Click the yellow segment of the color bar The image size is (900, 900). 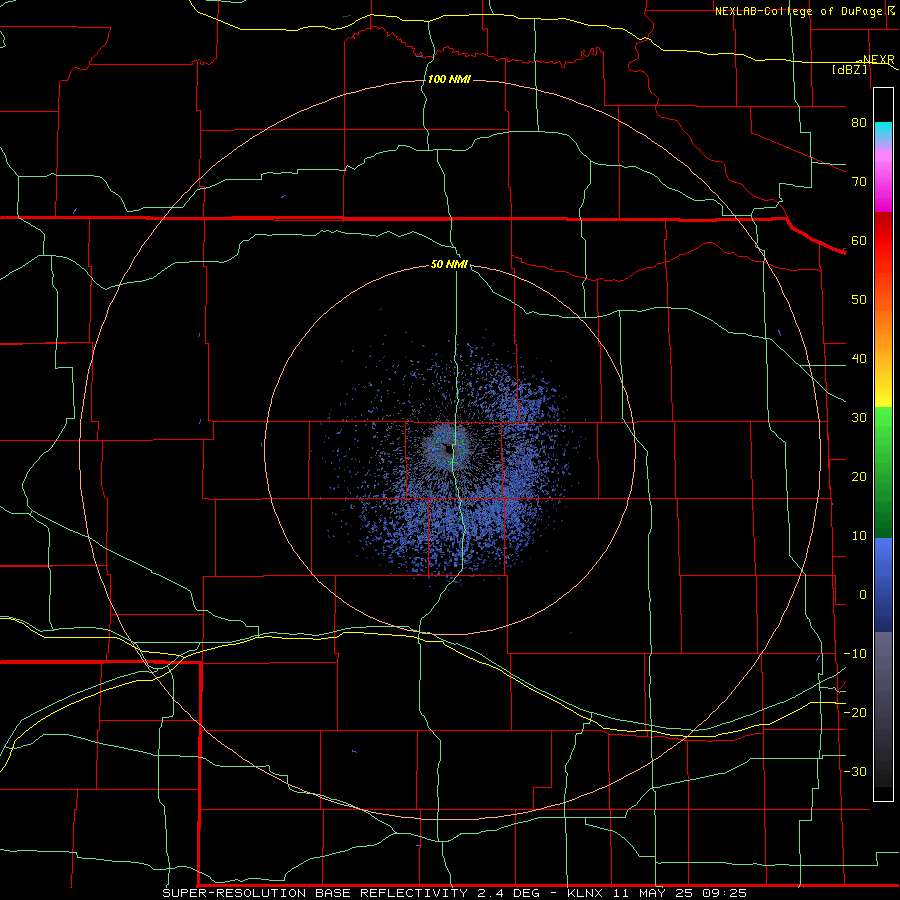pyautogui.click(x=883, y=396)
